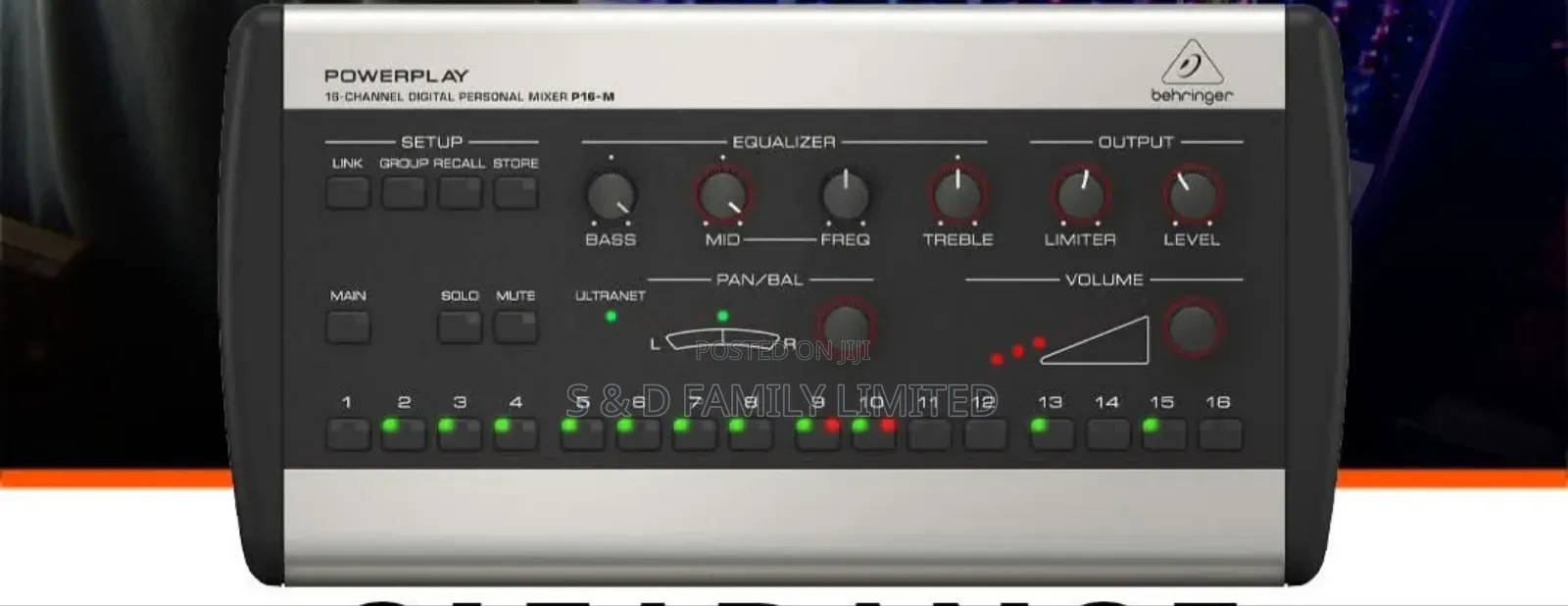Click the STORE preset button
Viewport: 1568px width, 606px height.
click(x=515, y=192)
